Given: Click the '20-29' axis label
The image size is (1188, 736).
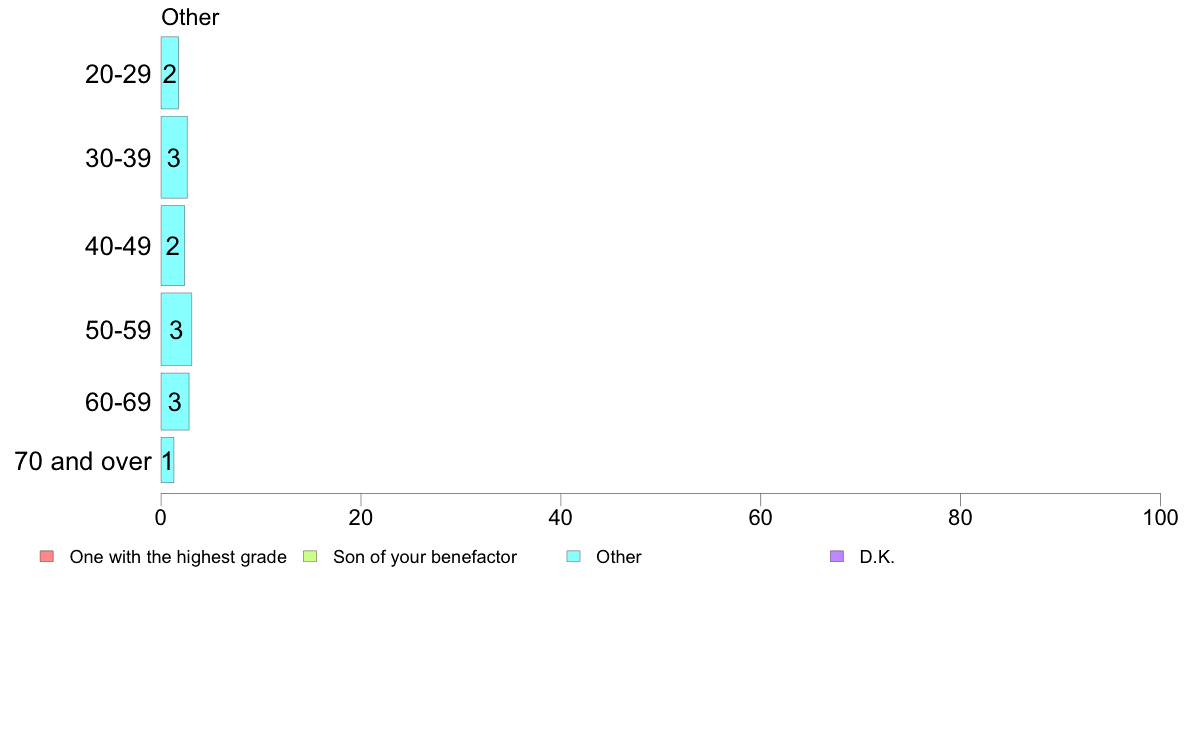Looking at the screenshot, I should (x=118, y=74).
